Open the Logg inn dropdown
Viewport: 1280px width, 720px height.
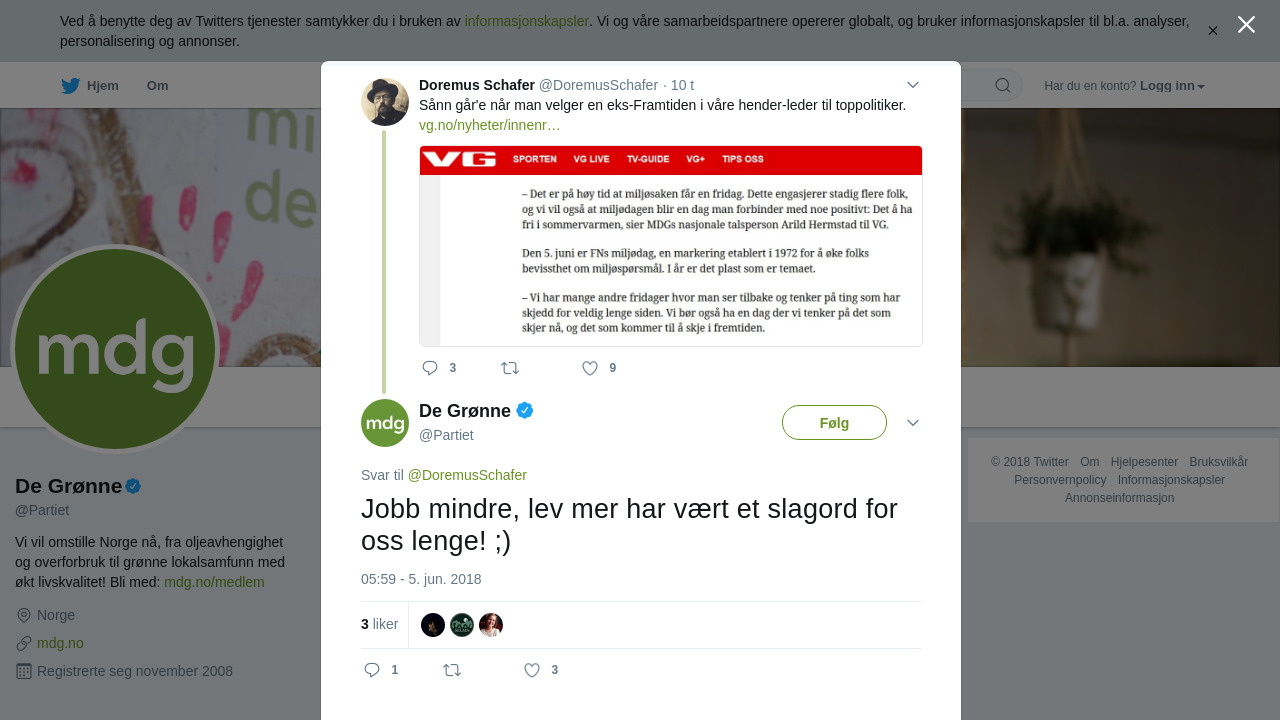1172,86
